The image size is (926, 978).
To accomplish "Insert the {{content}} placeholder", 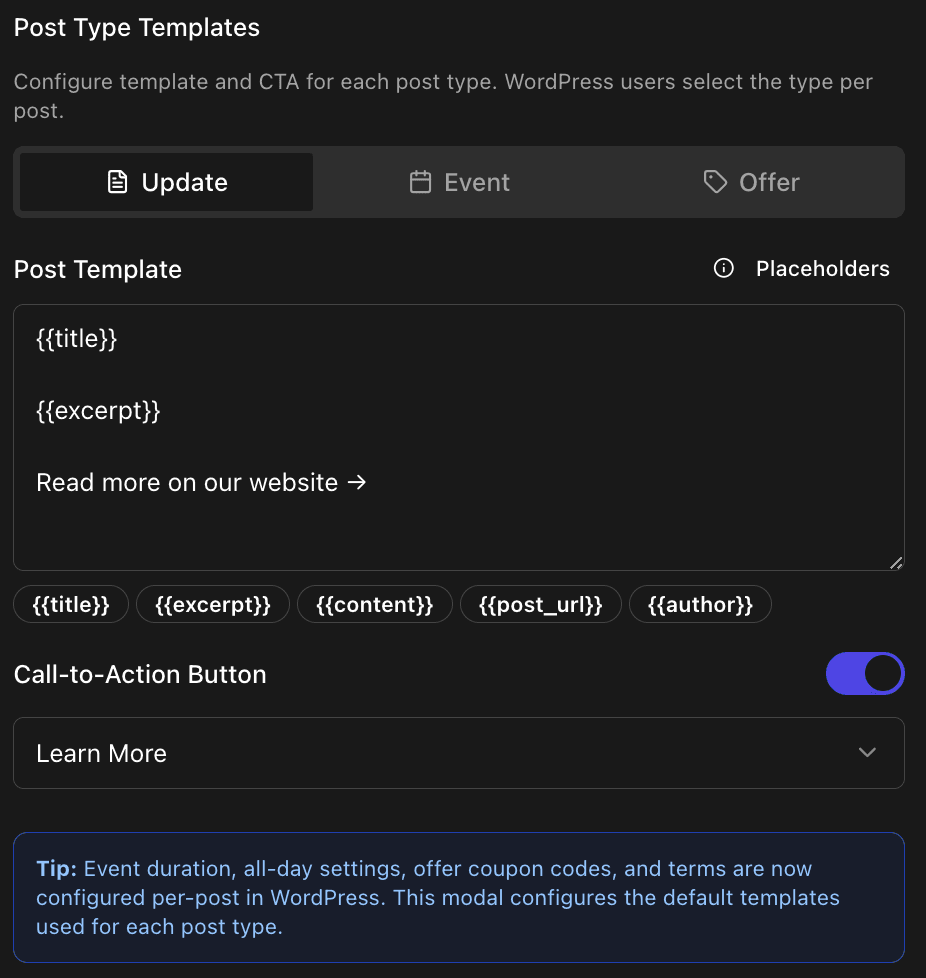I will tap(374, 604).
